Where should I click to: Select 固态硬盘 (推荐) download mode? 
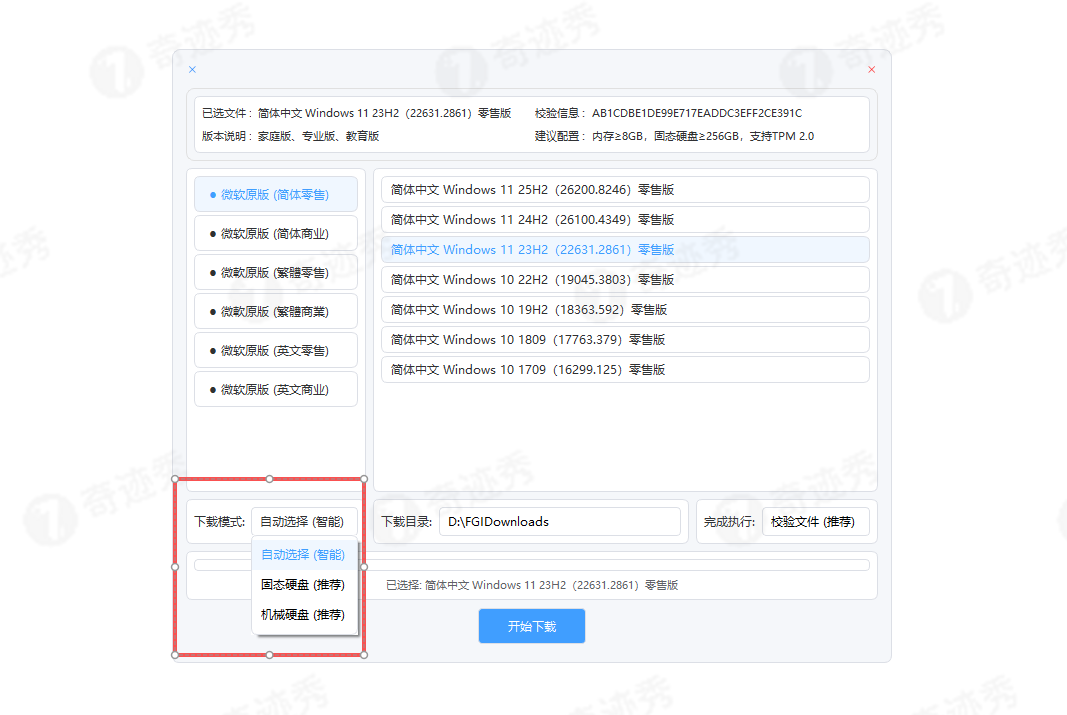pyautogui.click(x=306, y=584)
